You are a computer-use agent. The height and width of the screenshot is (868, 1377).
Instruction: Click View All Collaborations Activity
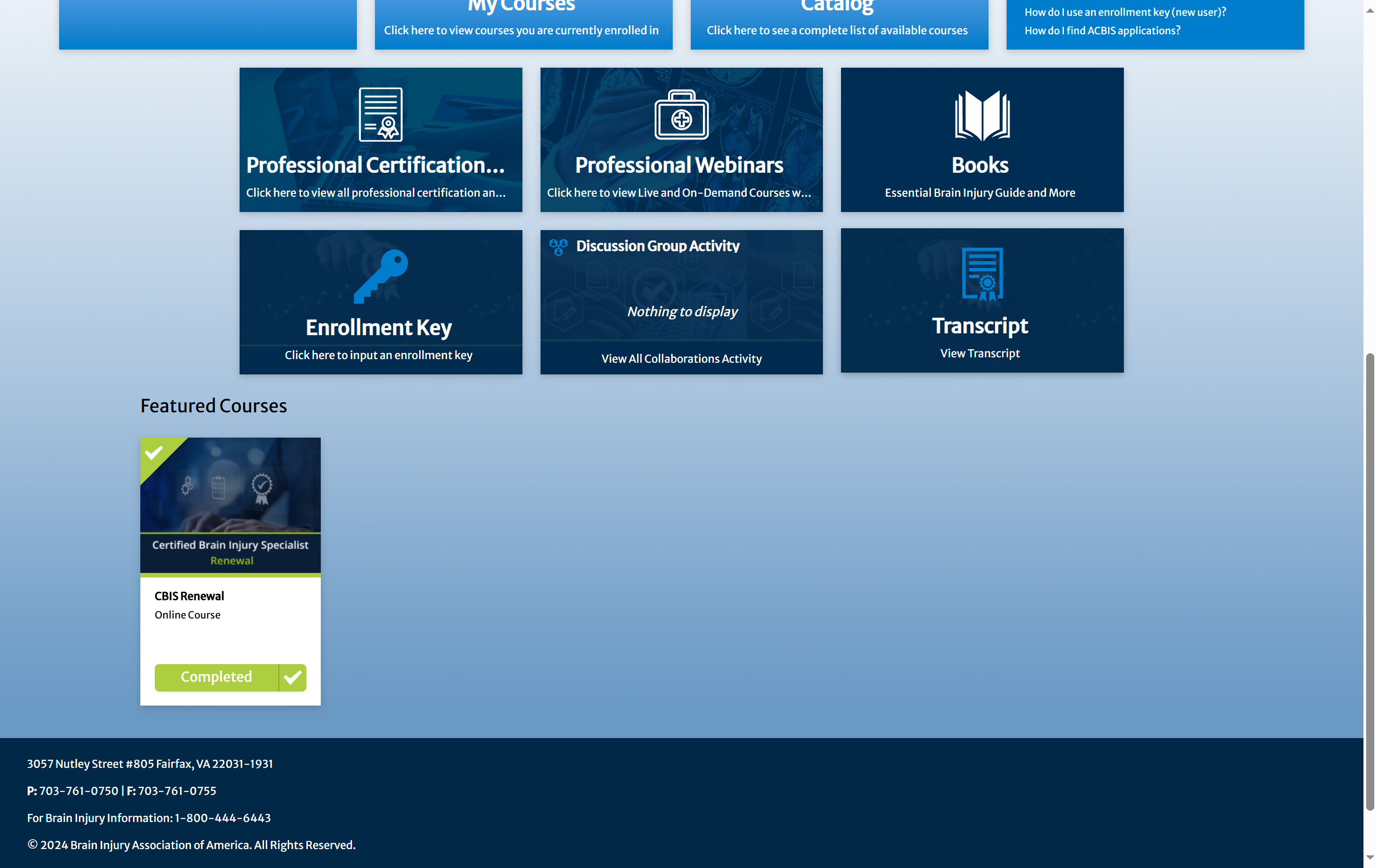681,359
